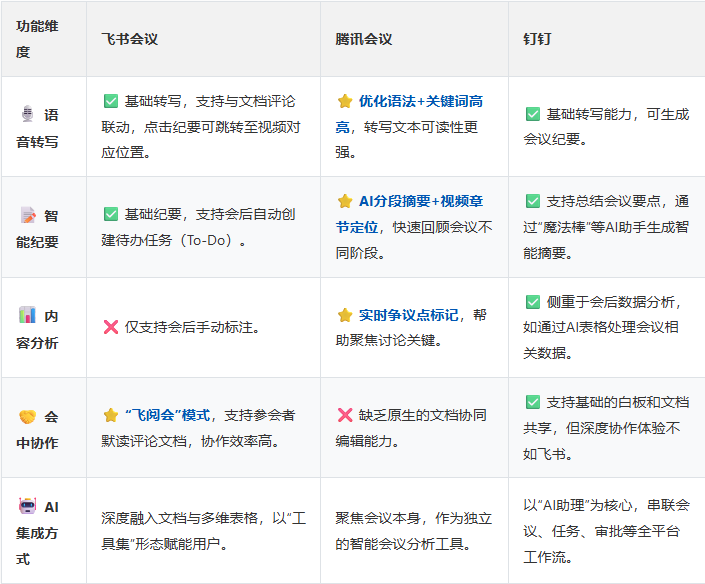Click the text 助聚焦讨论关键

coord(388,340)
